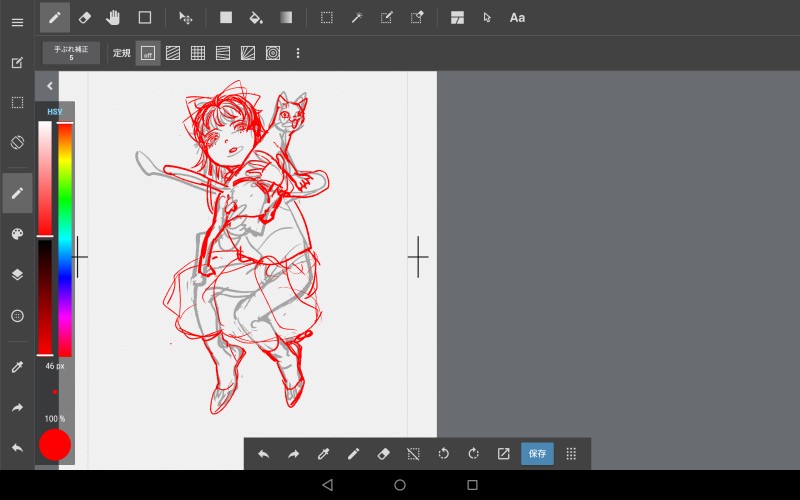Open the 手ぶれ補正 stabilizer setting
800x500 pixels.
71,53
